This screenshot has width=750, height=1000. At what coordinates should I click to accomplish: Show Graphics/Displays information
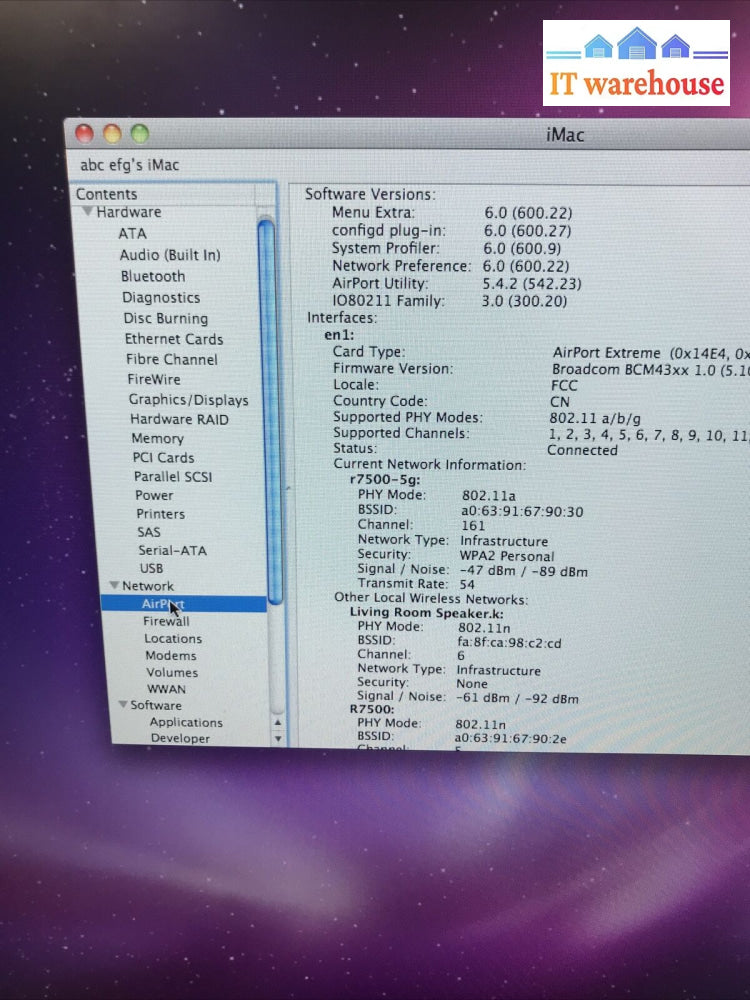click(x=188, y=399)
